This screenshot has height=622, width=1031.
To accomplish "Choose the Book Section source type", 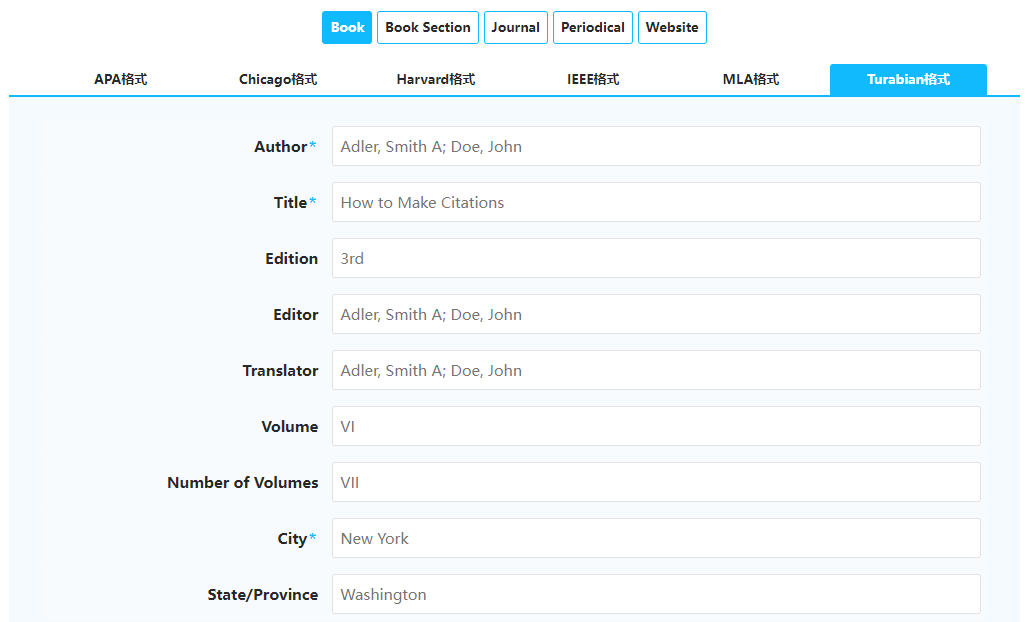I will (x=427, y=28).
